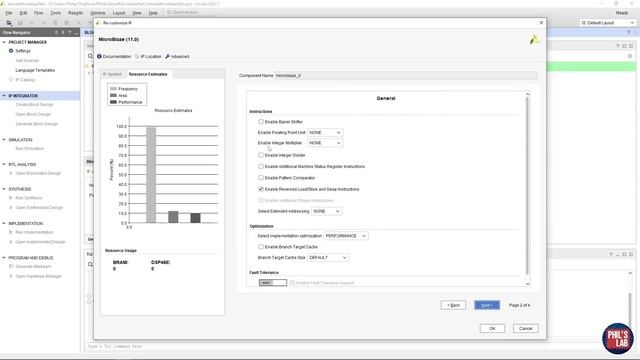The width and height of the screenshot is (640, 360).
Task: Click the search icon in the lower Tcl console
Action: (90, 264)
